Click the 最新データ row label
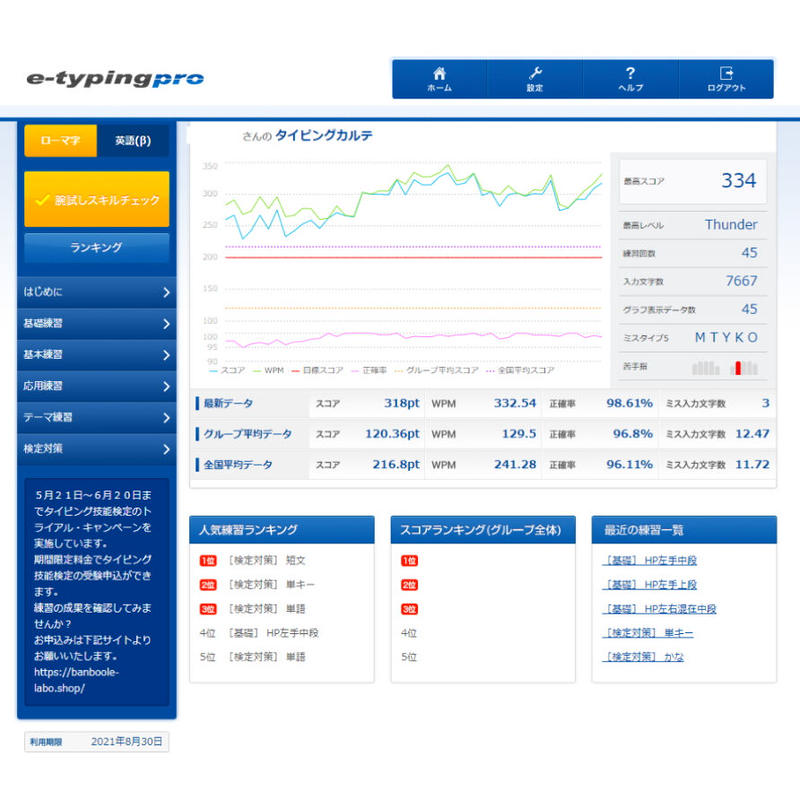 228,404
